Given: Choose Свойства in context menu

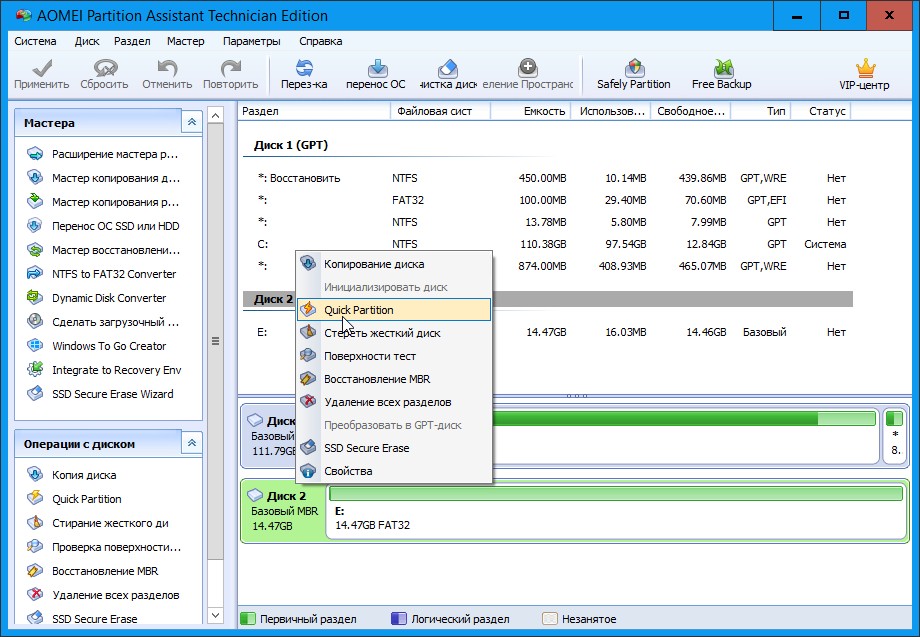Looking at the screenshot, I should tap(394, 471).
